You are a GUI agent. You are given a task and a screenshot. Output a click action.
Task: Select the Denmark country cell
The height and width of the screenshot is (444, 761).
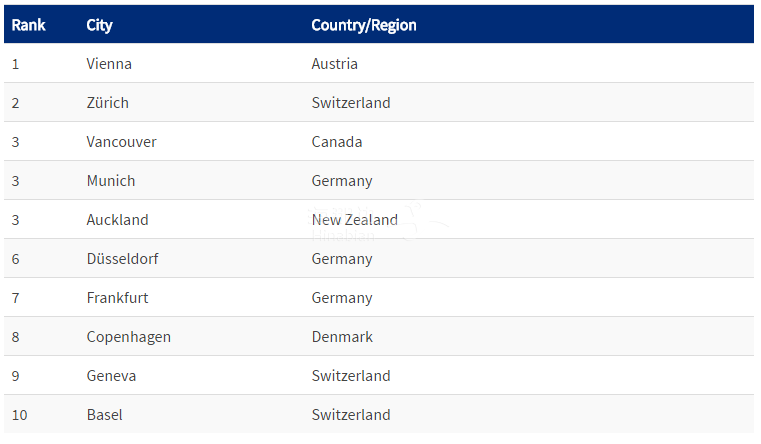coord(342,337)
